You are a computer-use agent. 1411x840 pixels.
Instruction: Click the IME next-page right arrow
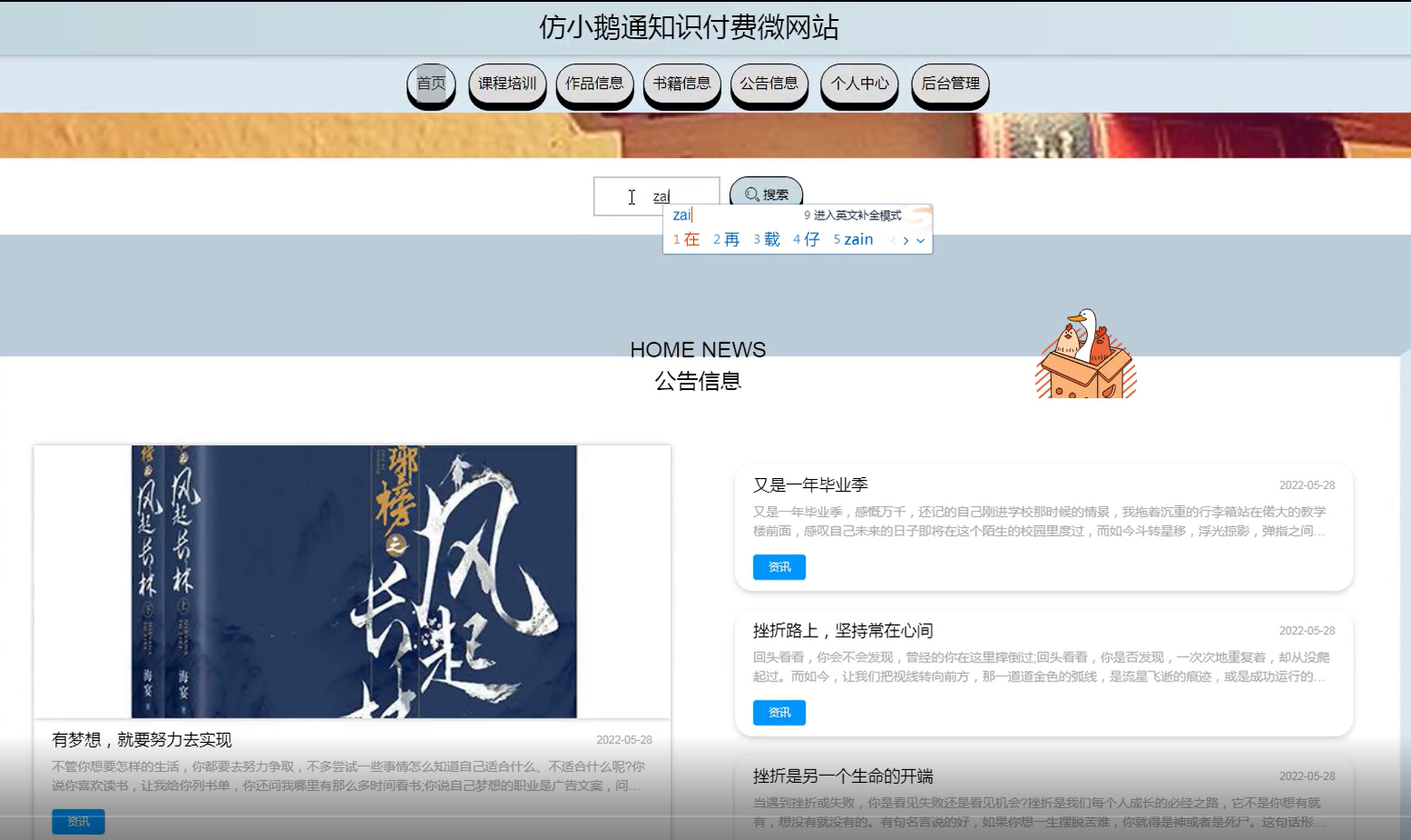pyautogui.click(x=906, y=239)
